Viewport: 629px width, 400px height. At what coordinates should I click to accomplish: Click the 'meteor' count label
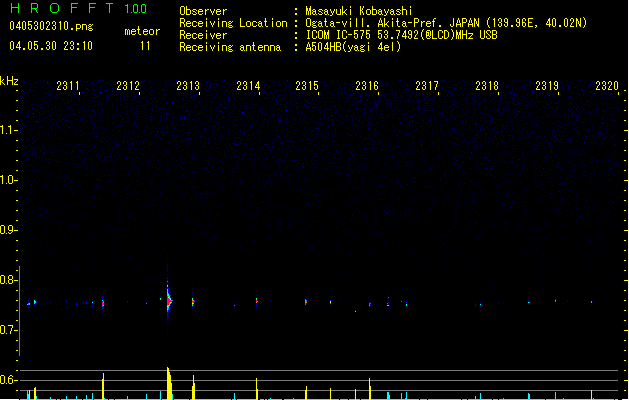point(142,31)
